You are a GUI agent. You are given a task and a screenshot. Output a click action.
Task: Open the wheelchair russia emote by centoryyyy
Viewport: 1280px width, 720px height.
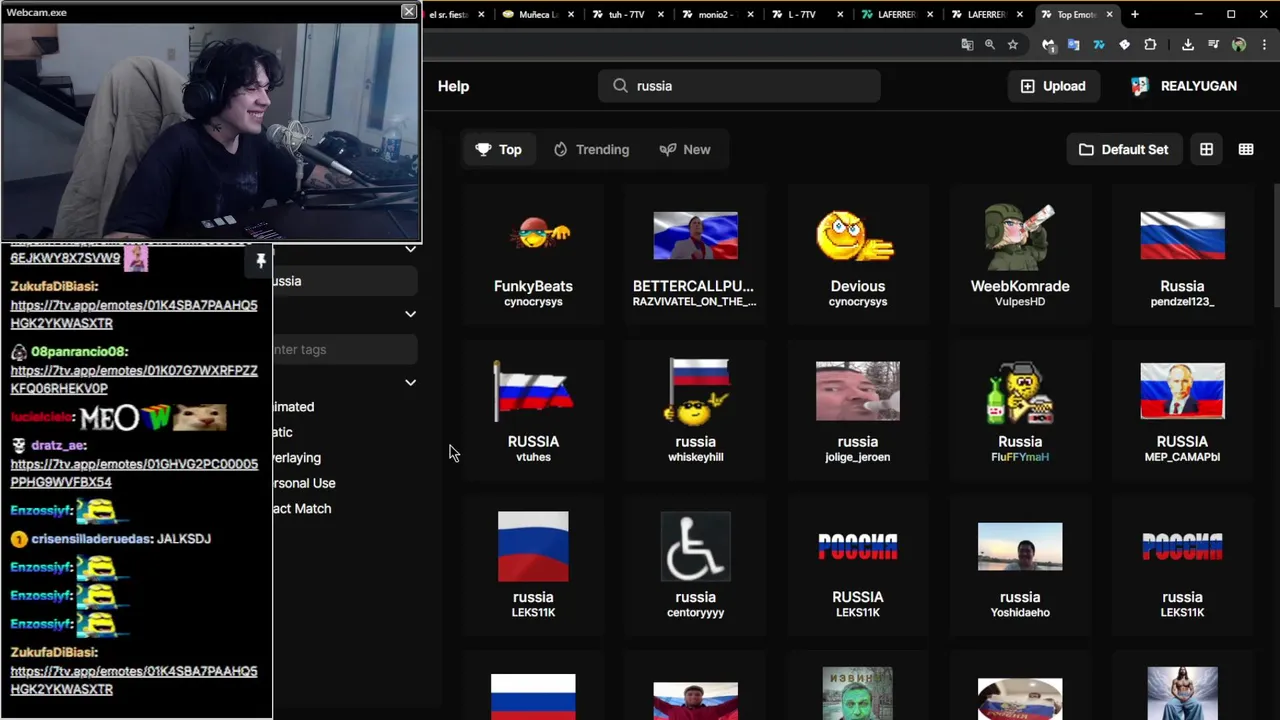pyautogui.click(x=695, y=567)
